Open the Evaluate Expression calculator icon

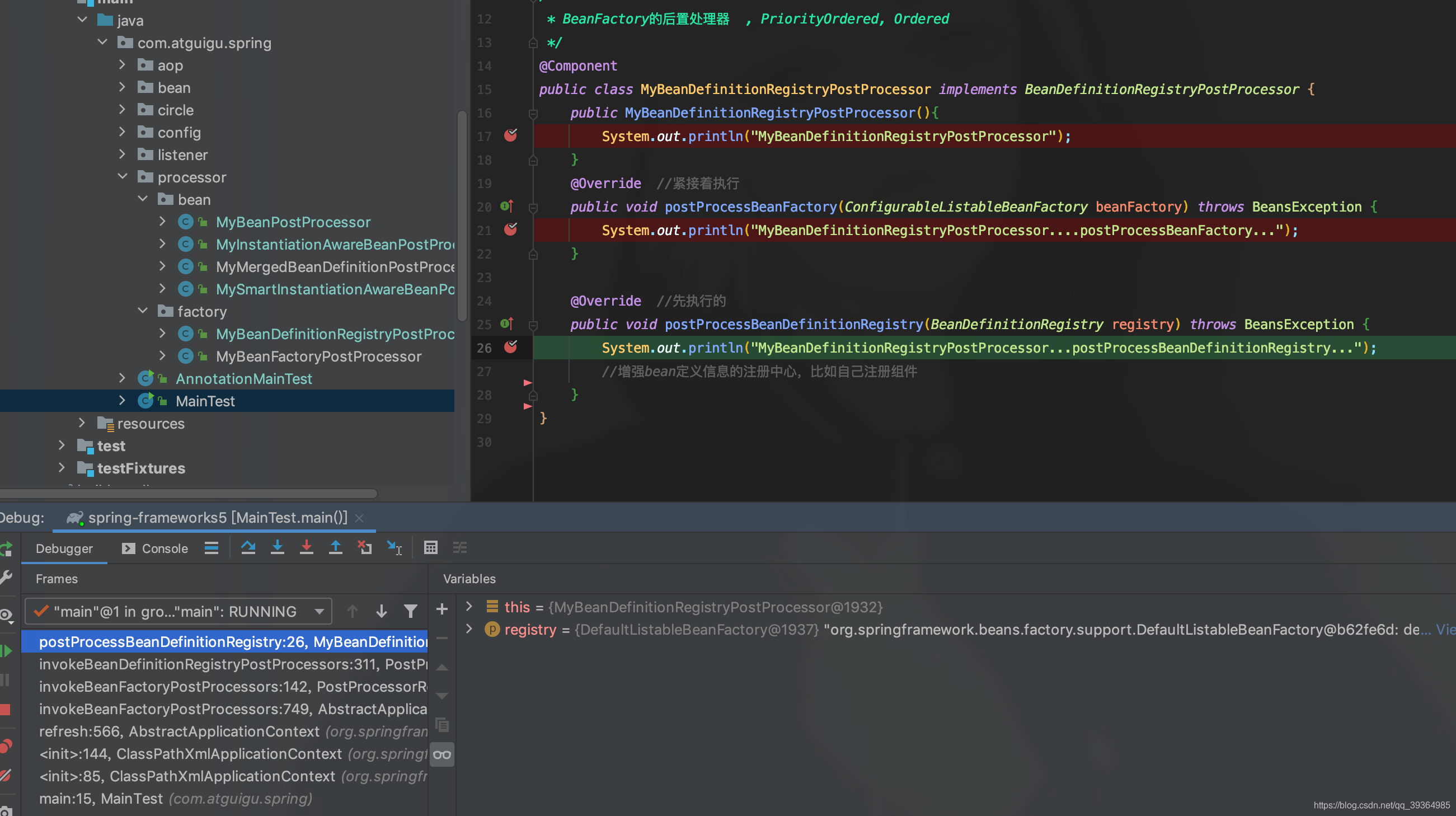coord(430,547)
